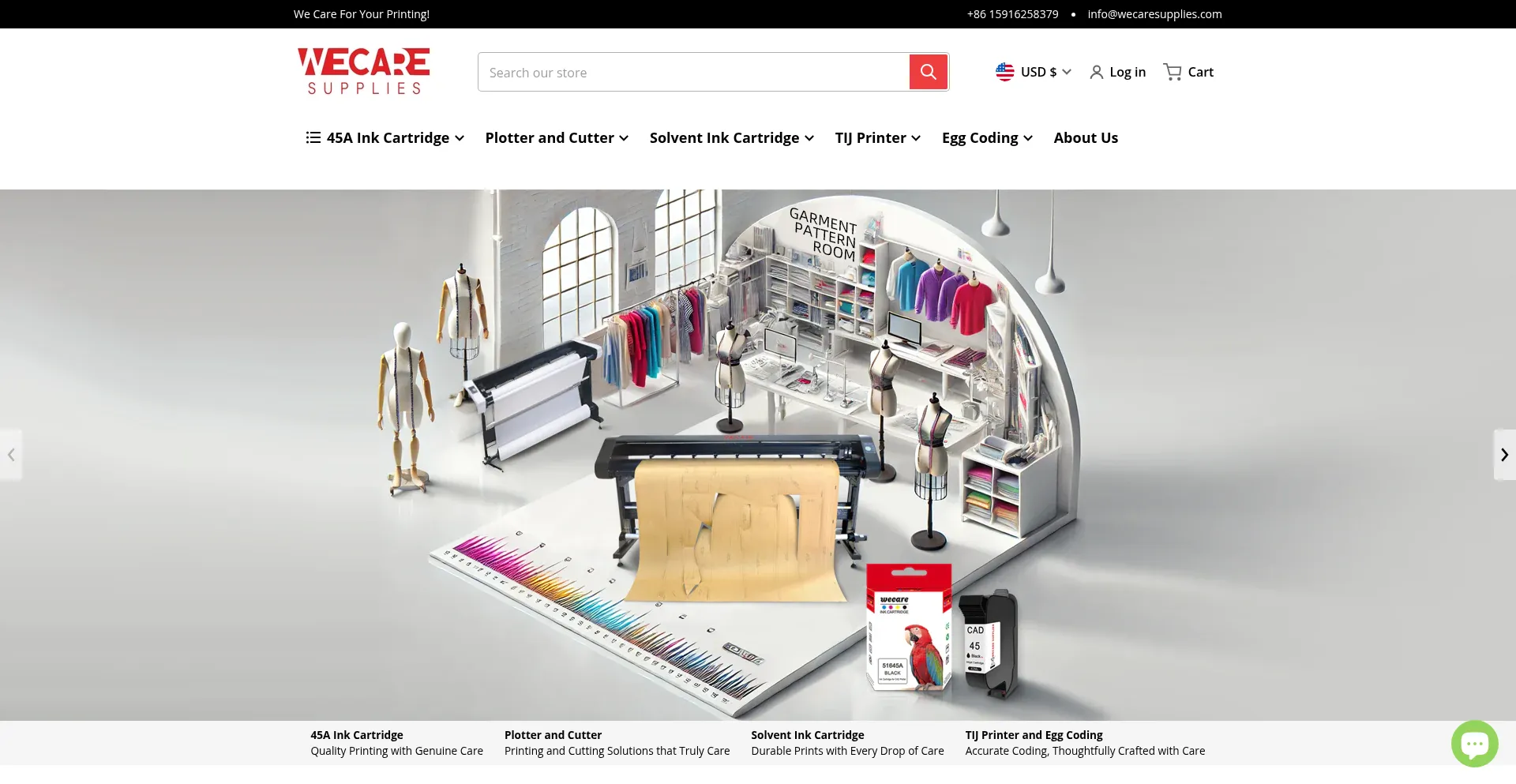The height and width of the screenshot is (784, 1516).
Task: Select the Plotter and Cutter slide caption
Action: pos(617,743)
